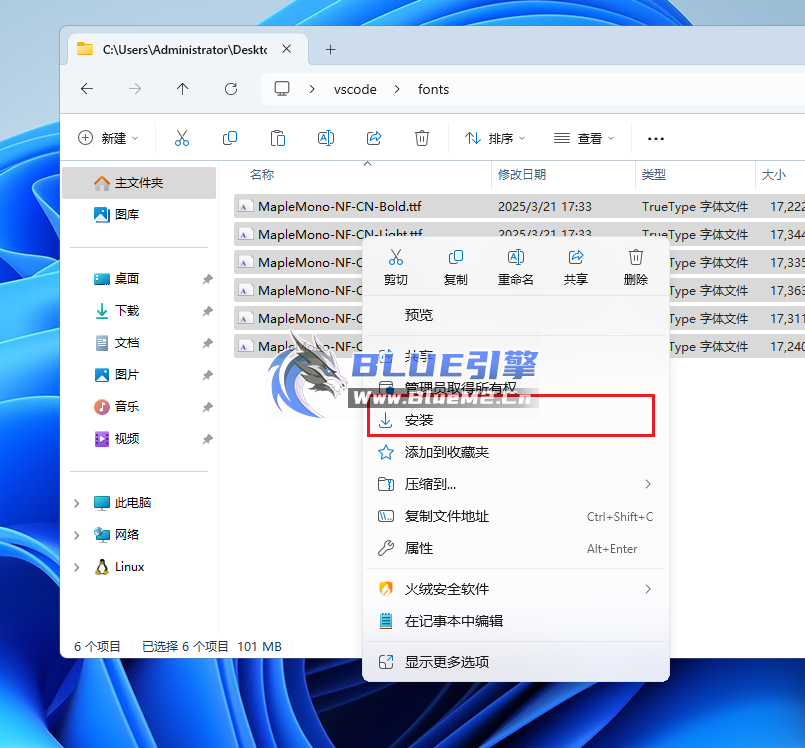Open 属性 from the context menu
Viewport: 805px width, 748px height.
418,548
